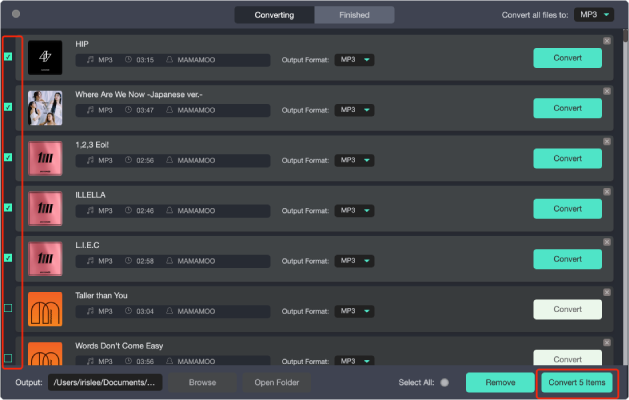Select the Converting tab
Viewport: 629px width, 400px height.
tap(274, 15)
